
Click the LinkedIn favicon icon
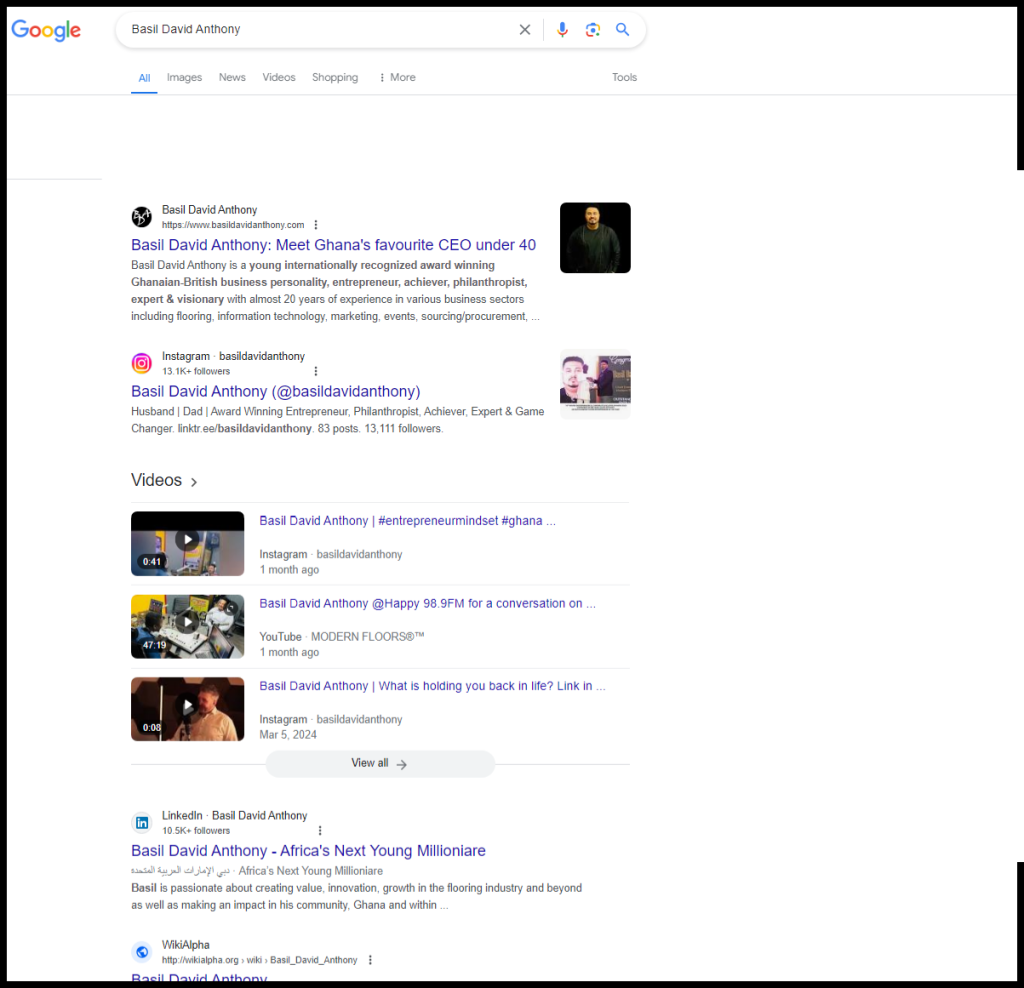[142, 823]
